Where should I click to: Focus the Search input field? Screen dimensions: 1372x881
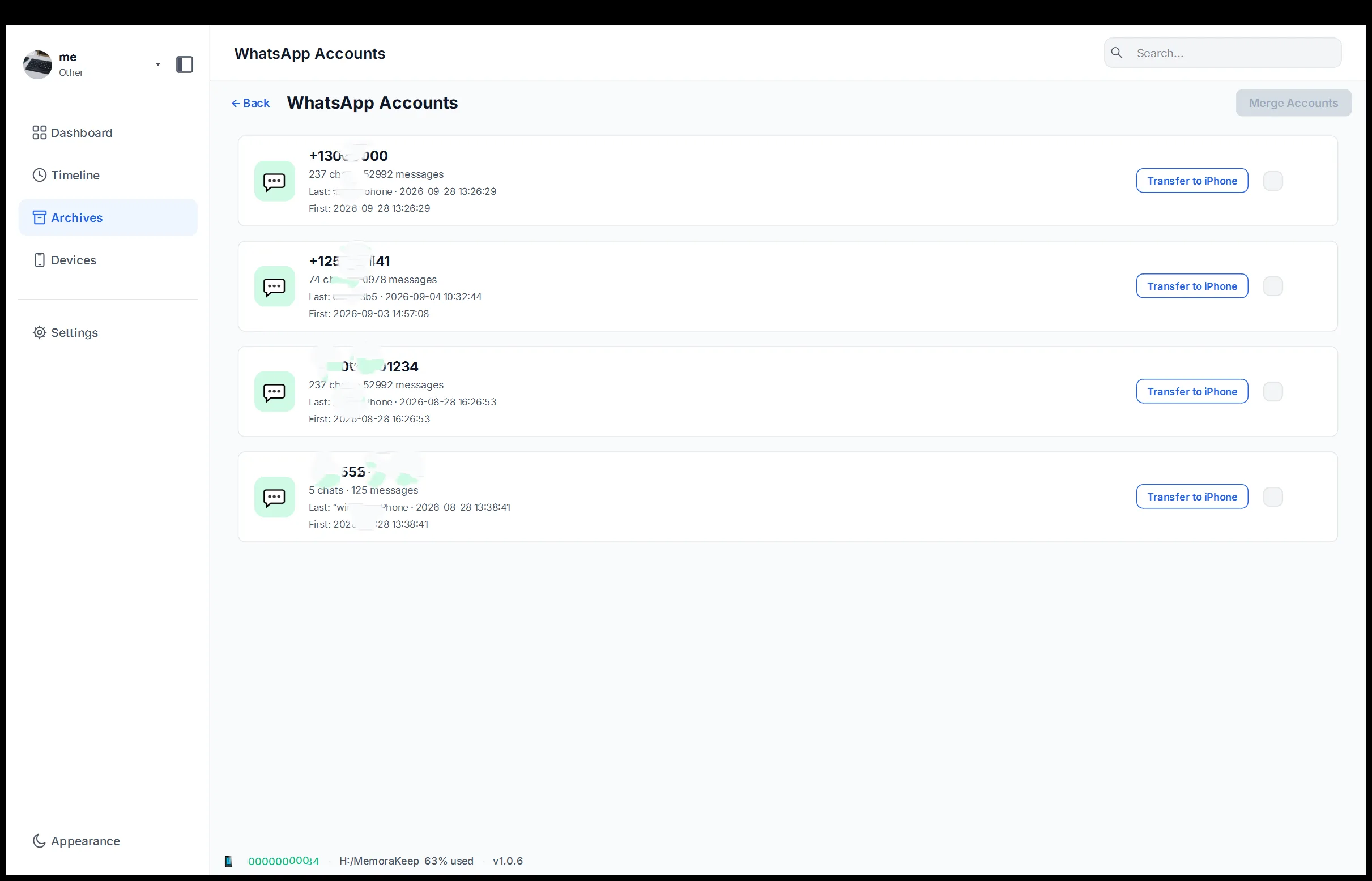(1222, 53)
